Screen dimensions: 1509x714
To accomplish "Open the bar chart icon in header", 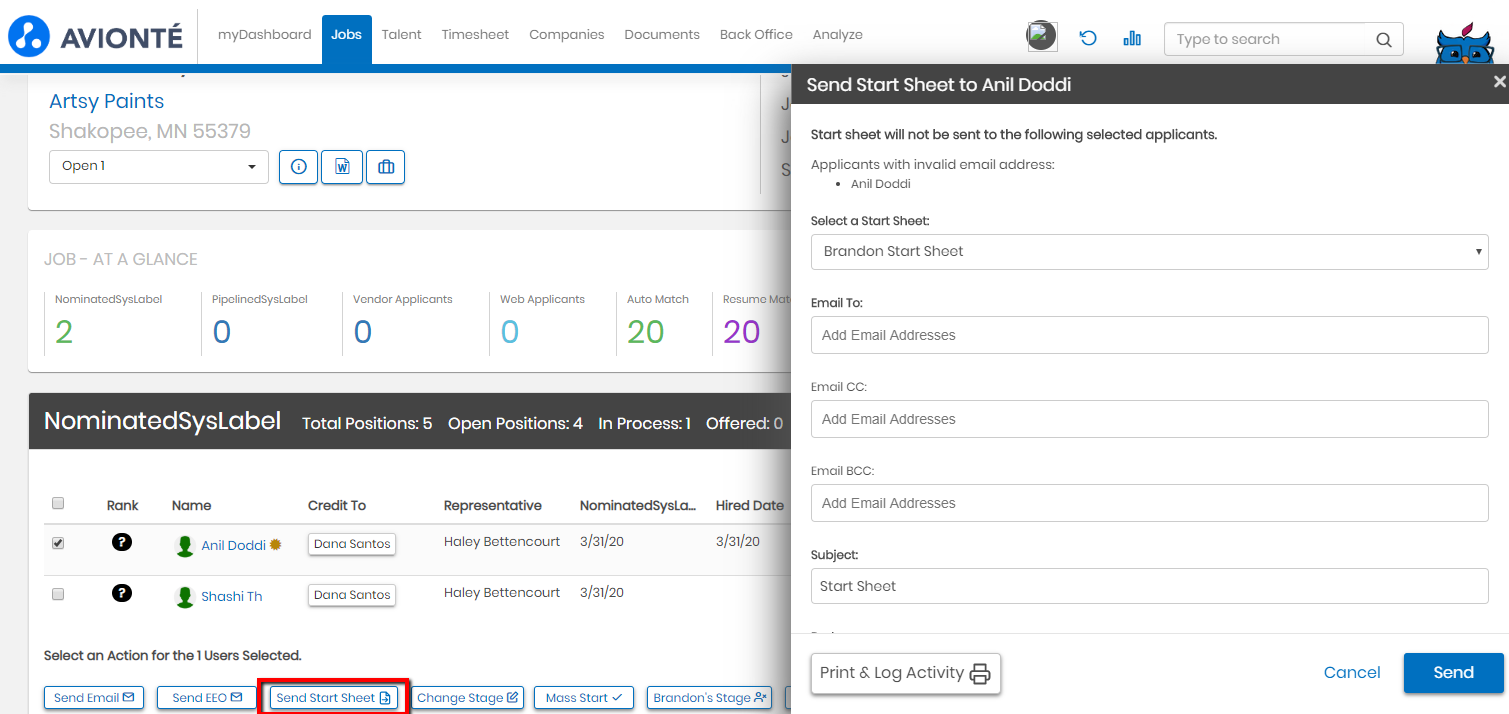I will tap(1132, 39).
